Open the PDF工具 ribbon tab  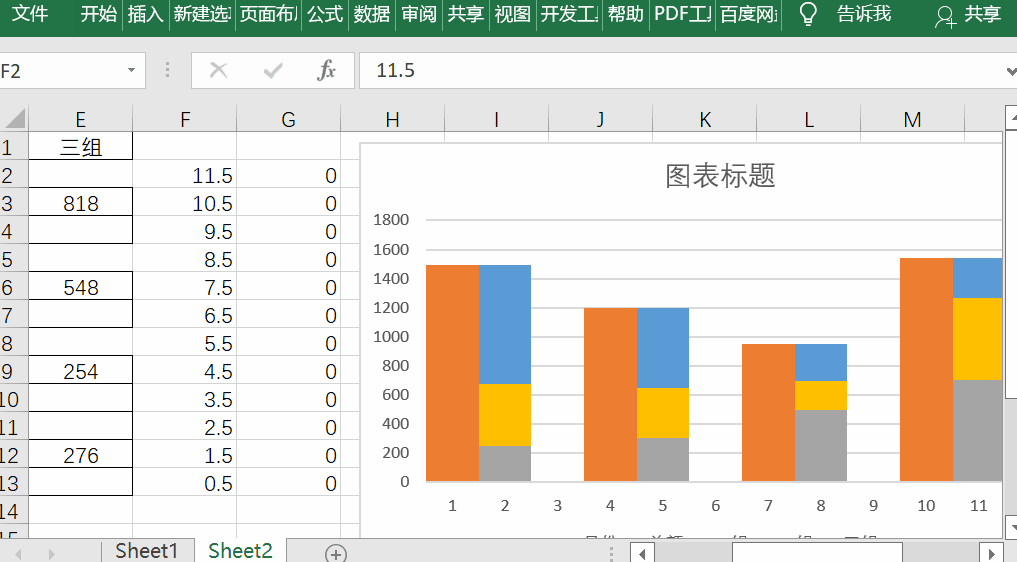[683, 14]
